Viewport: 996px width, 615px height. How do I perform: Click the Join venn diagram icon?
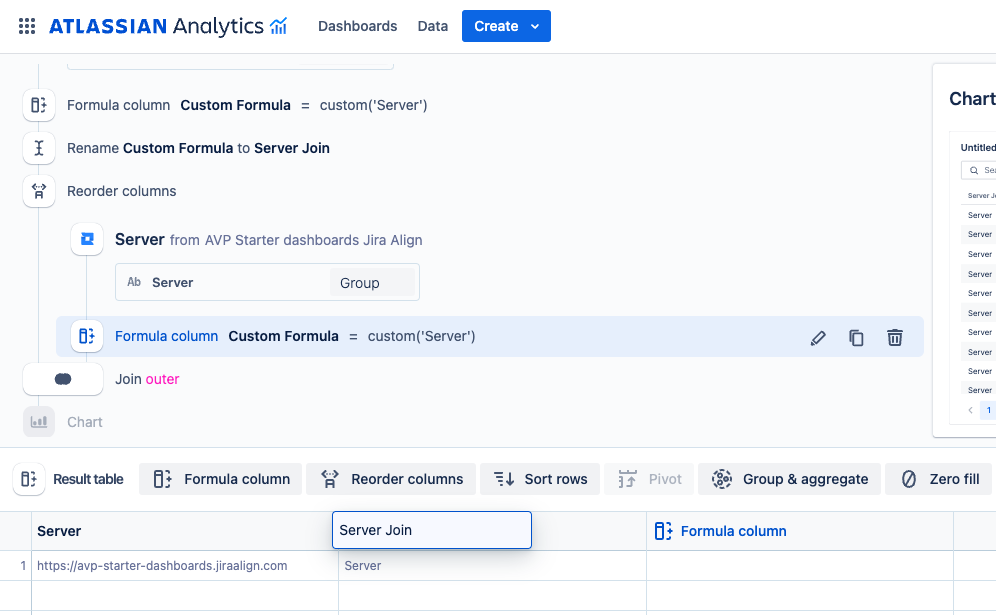pos(63,379)
